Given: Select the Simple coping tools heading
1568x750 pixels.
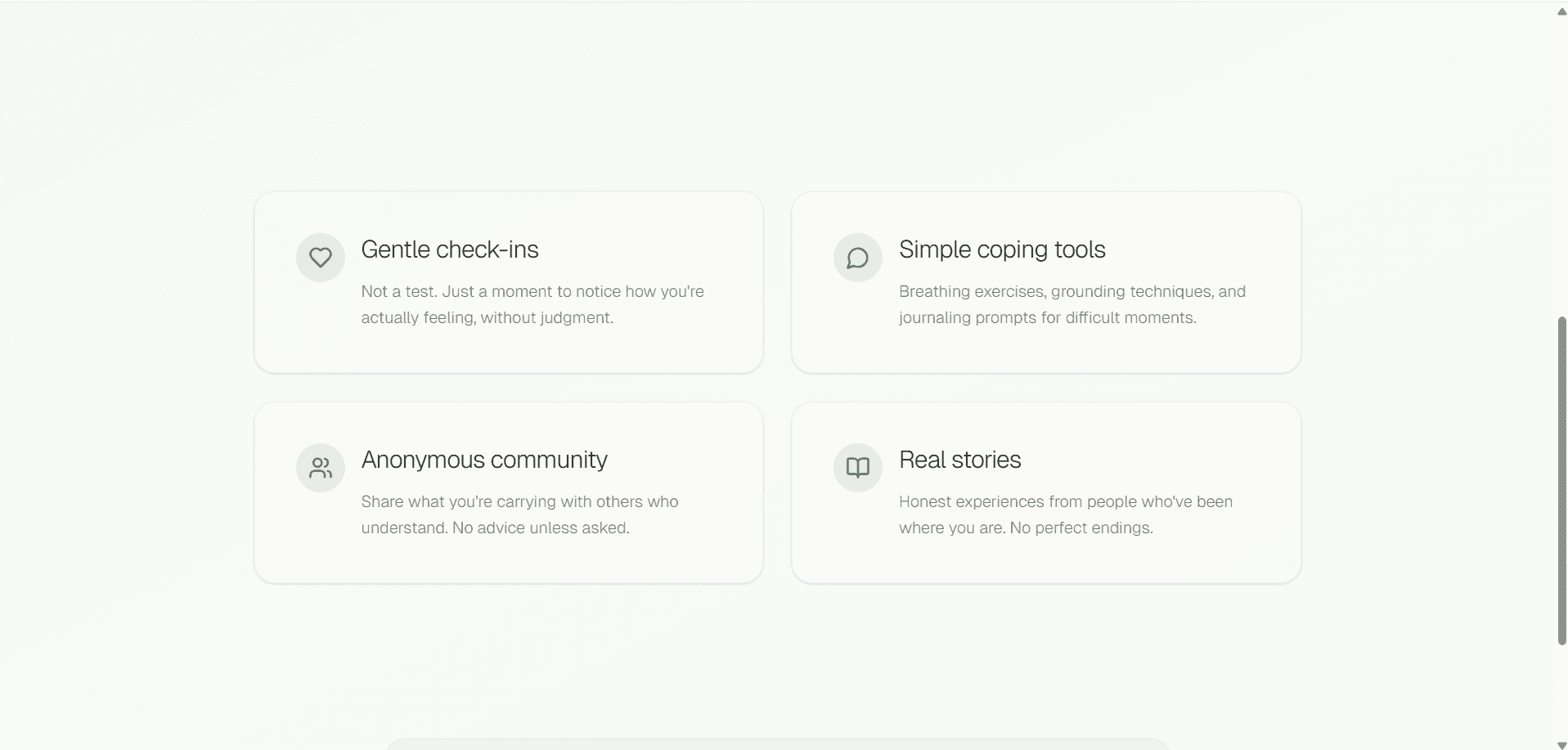Looking at the screenshot, I should (x=1002, y=249).
